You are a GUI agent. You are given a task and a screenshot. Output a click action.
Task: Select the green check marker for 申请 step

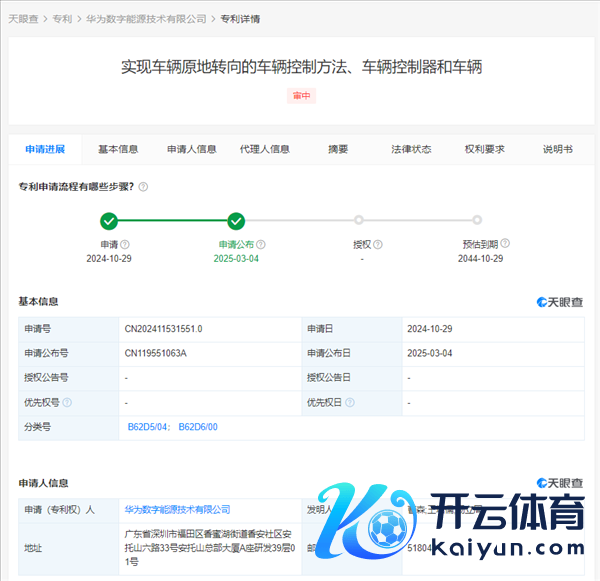[109, 221]
